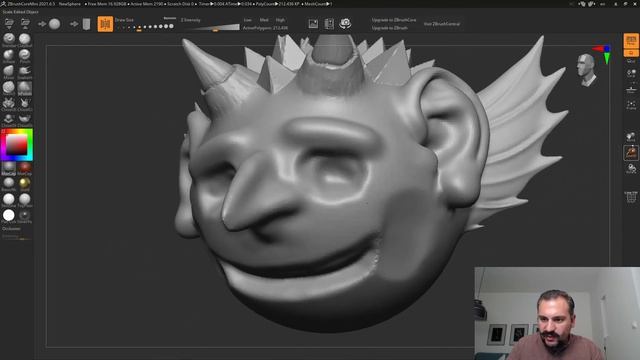Screen dimensions: 640x360
Task: Start a new stone block mesh
Action: [x=86, y=24]
